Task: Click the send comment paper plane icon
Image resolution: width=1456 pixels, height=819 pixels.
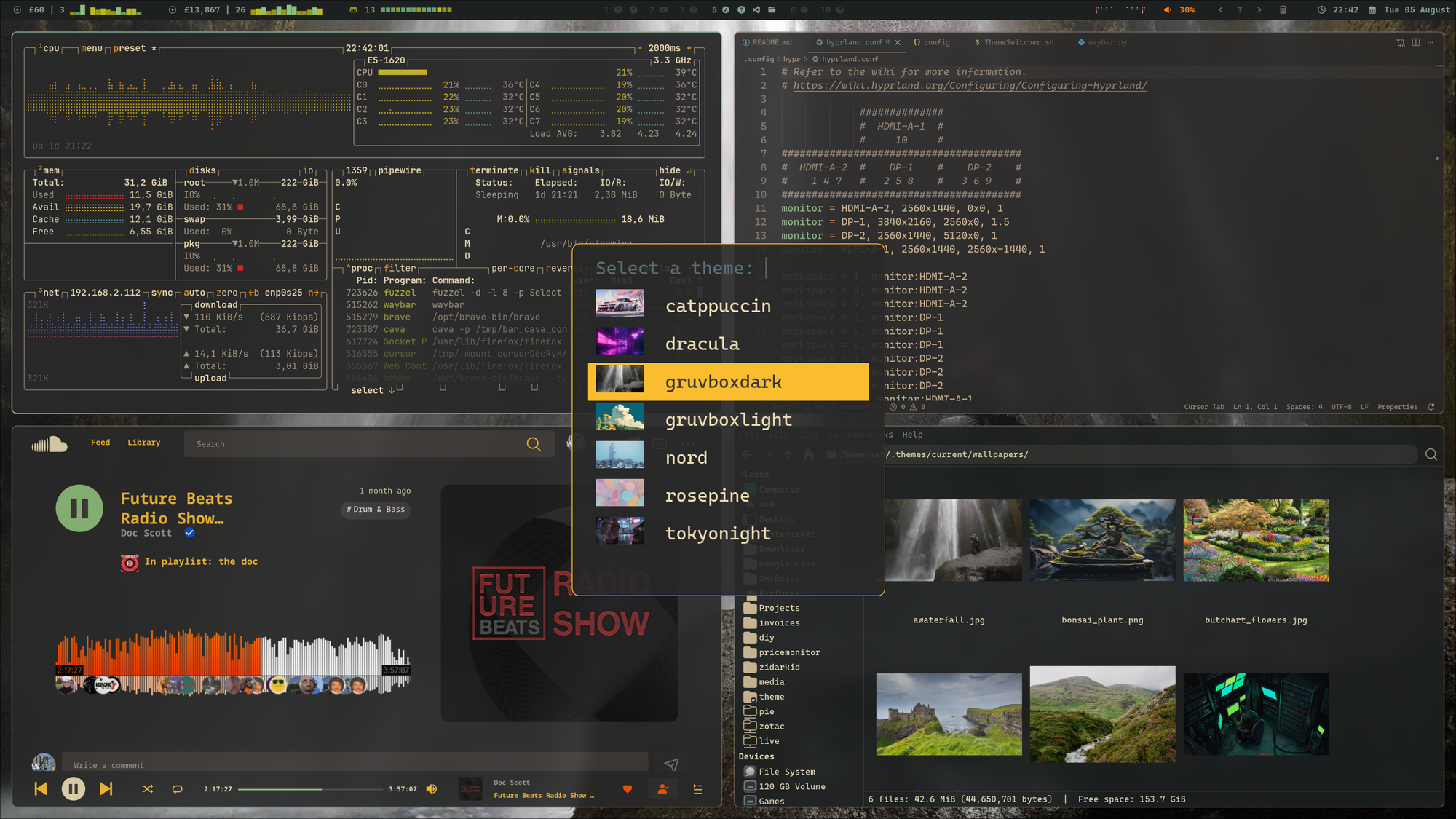Action: (671, 764)
